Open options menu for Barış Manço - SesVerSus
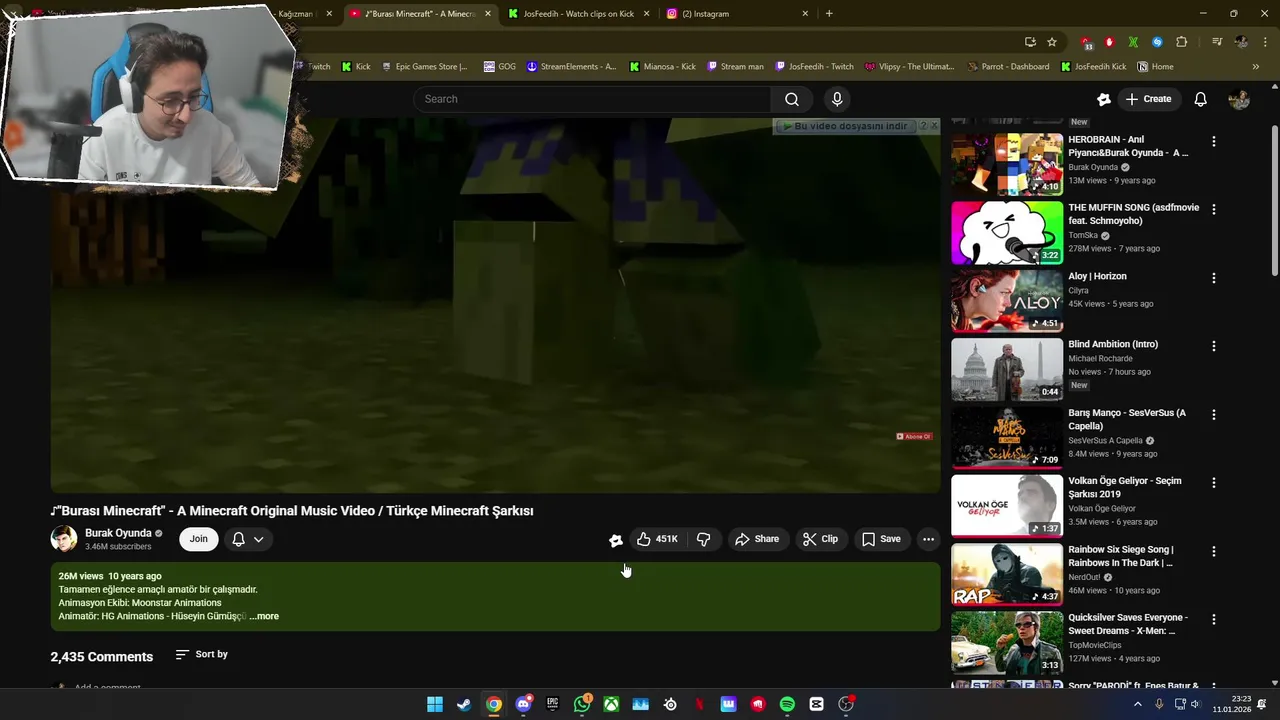Screen dimensions: 1280x720 coord(1214,415)
